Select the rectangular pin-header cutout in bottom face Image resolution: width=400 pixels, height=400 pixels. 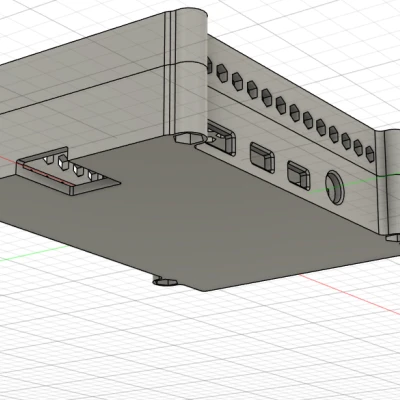click(x=68, y=172)
